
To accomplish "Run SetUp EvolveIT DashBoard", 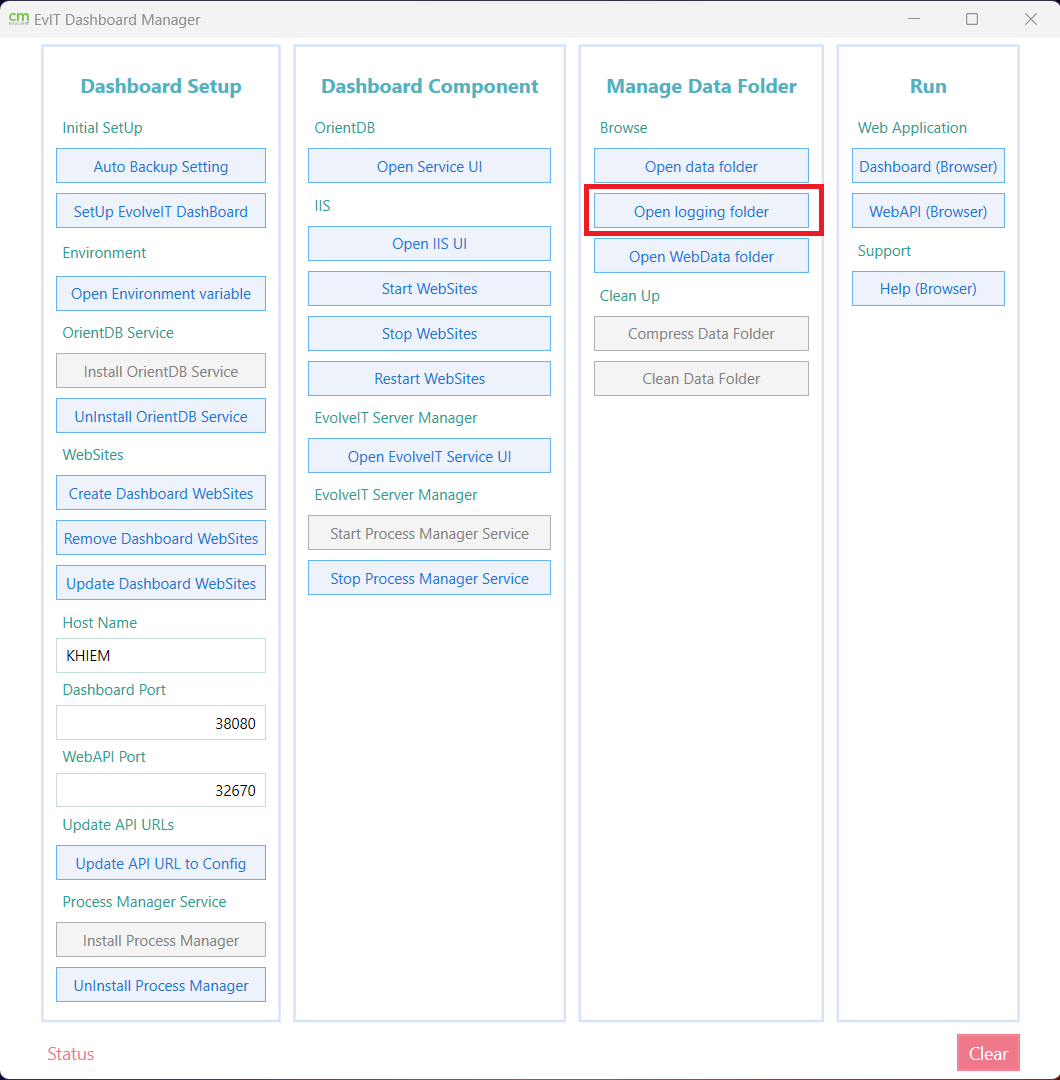I will [x=160, y=211].
